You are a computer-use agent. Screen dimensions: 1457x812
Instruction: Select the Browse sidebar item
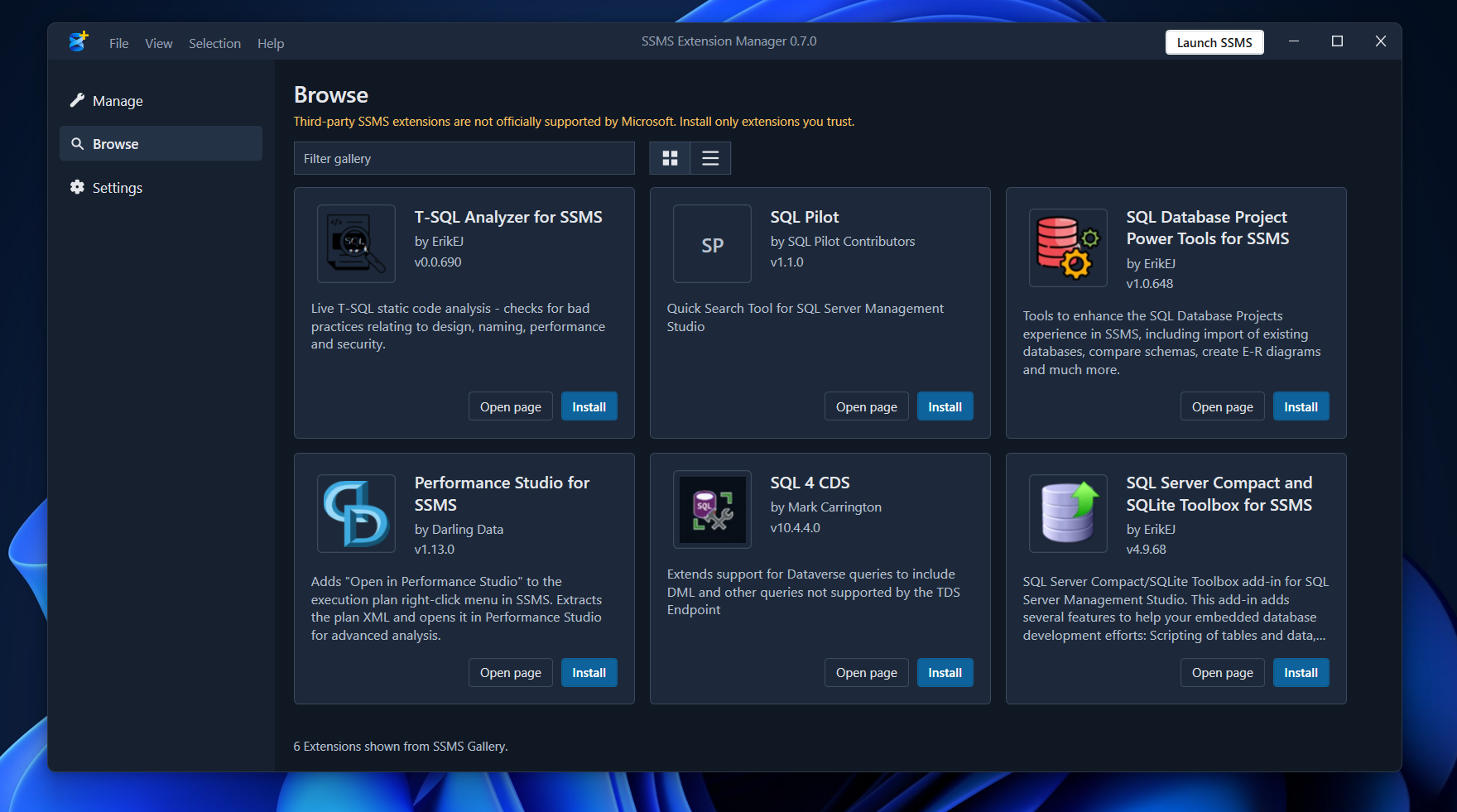point(161,144)
